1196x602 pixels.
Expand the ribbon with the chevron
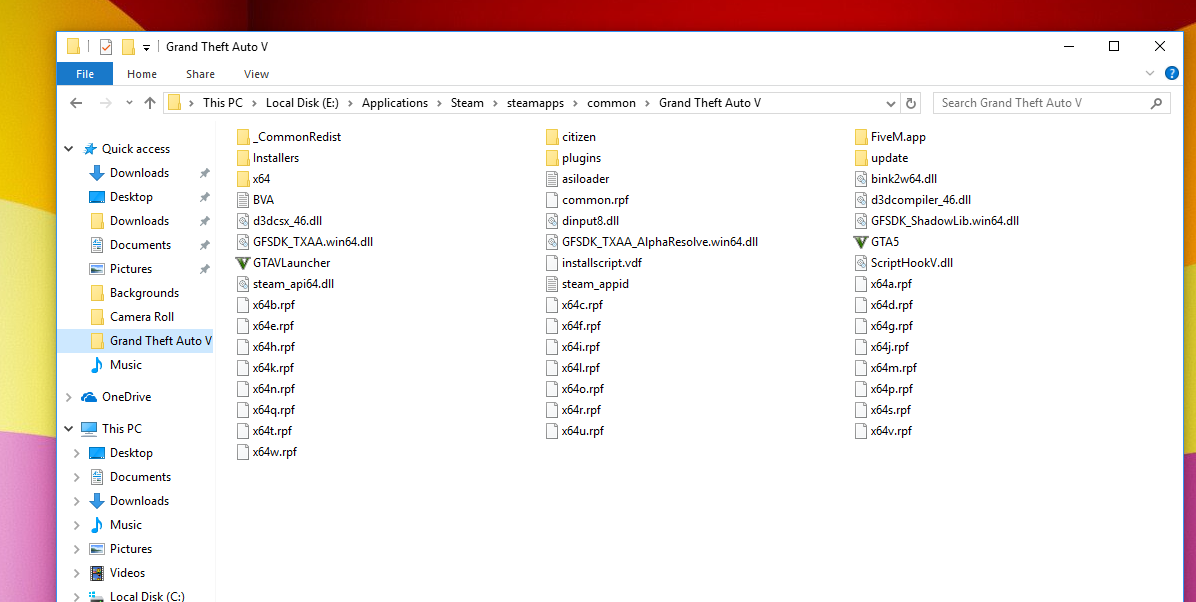(1150, 73)
